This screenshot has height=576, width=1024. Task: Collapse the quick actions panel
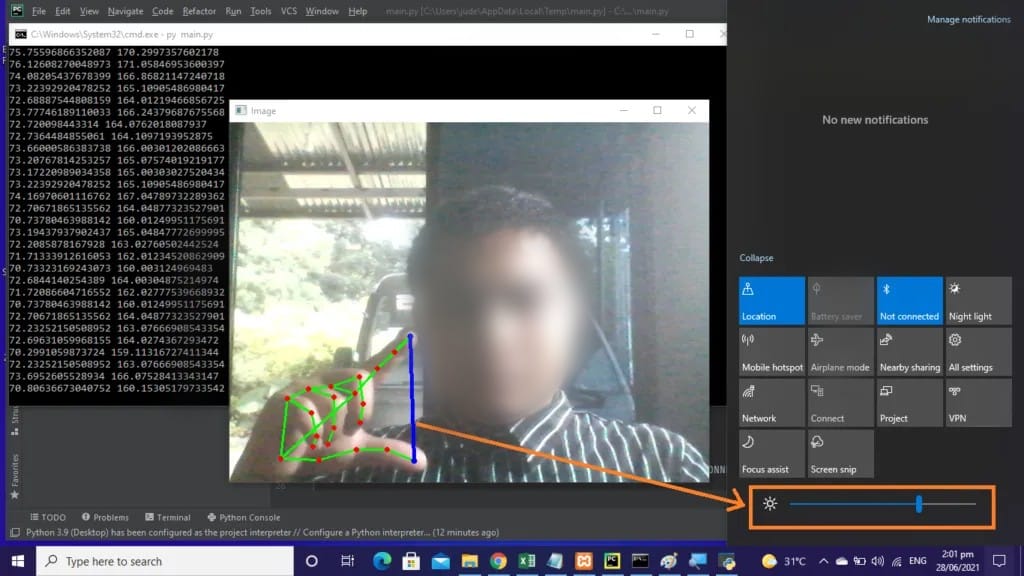pos(756,258)
